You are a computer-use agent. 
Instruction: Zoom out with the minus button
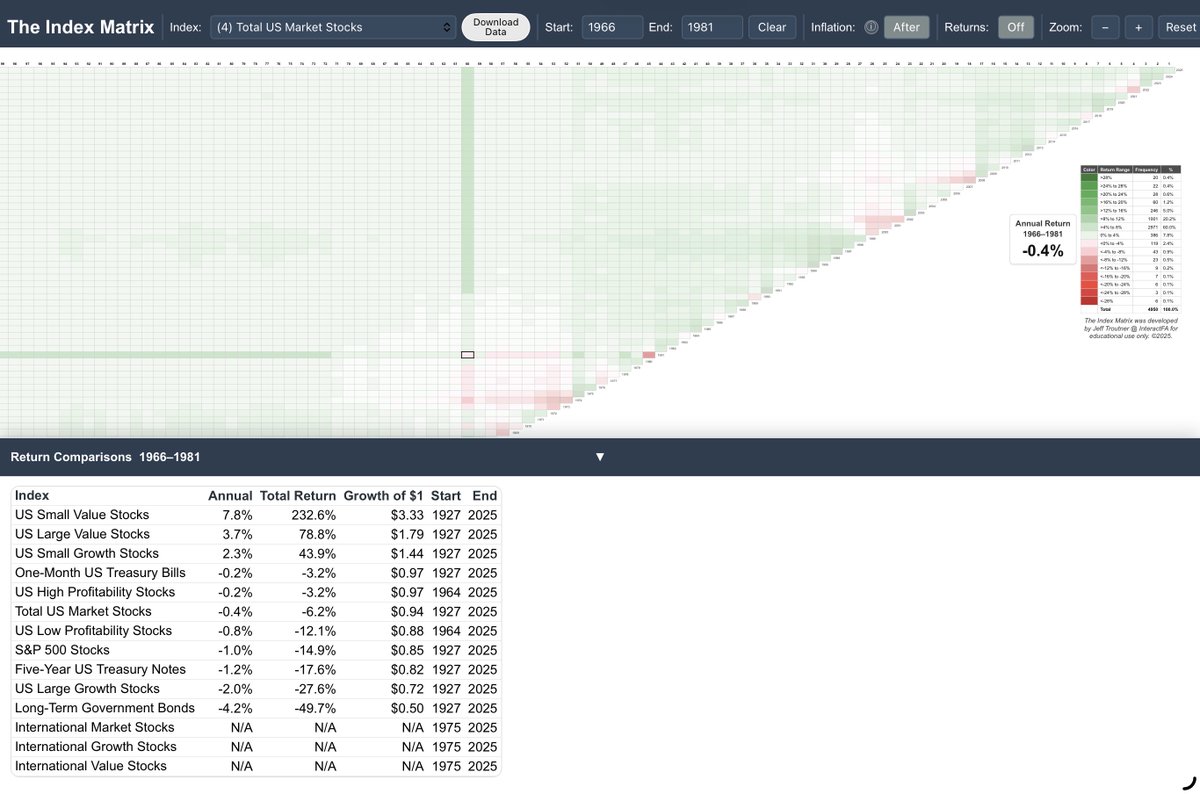pos(1104,27)
